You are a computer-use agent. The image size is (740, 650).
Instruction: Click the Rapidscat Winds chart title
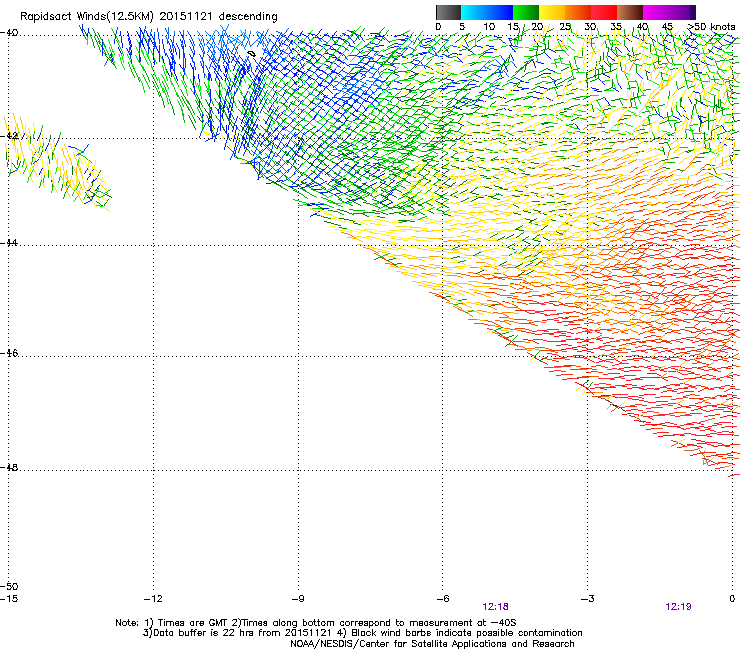149,16
